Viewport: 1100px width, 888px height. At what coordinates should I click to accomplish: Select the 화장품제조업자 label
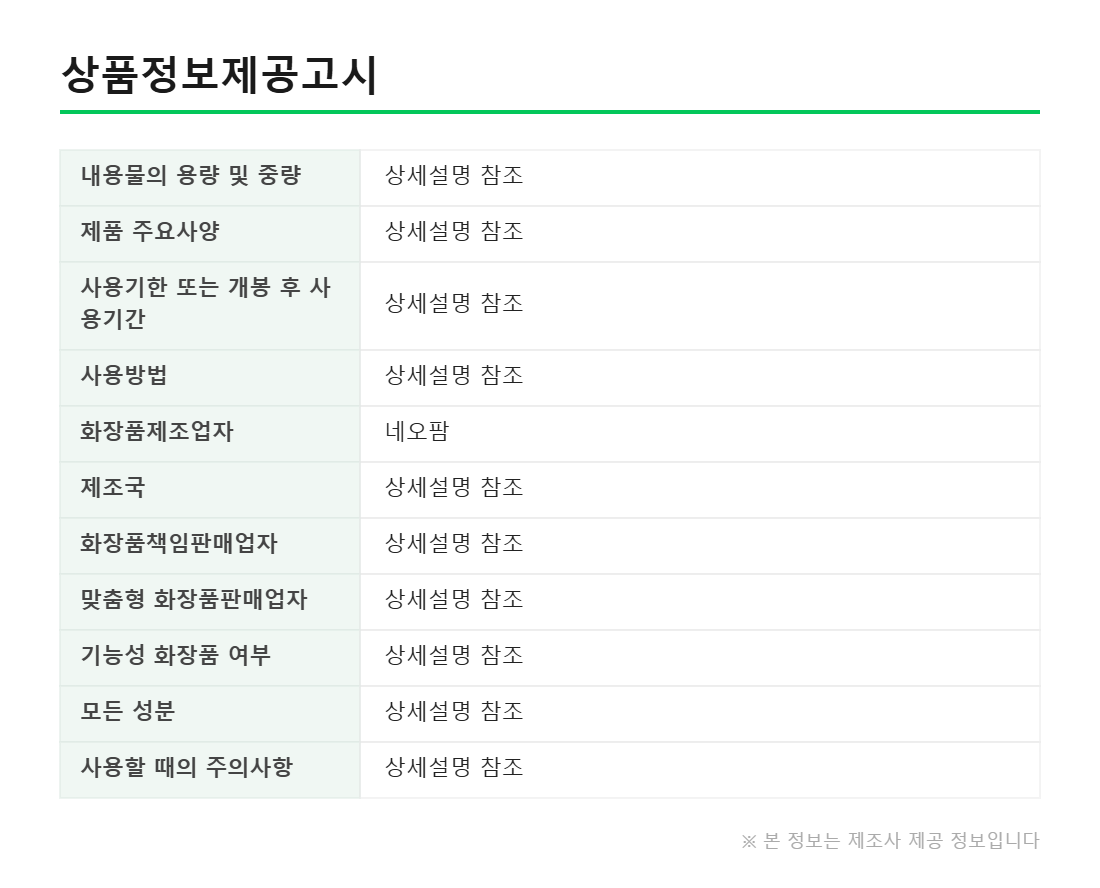156,431
